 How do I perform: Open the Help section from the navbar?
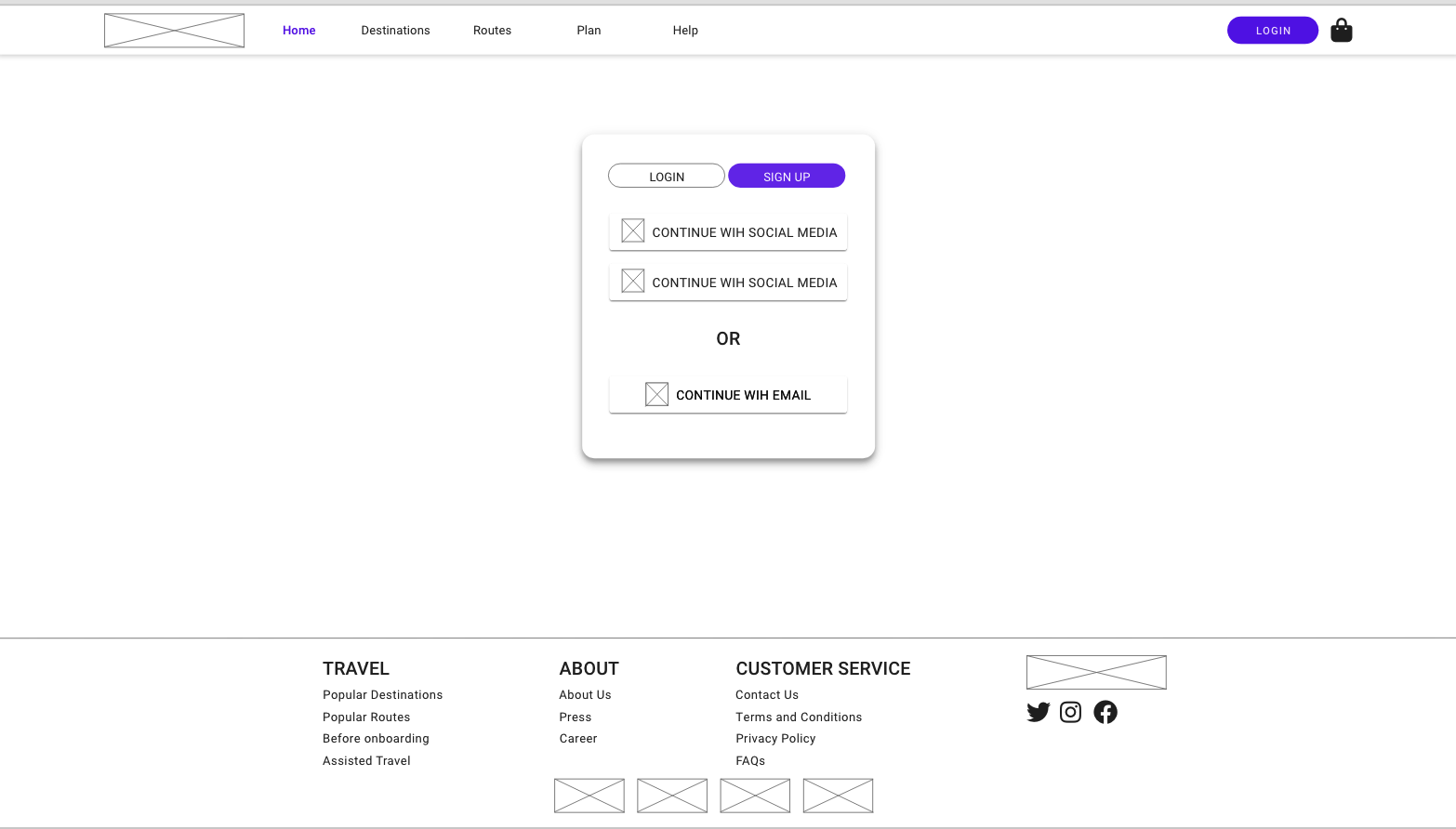click(685, 30)
